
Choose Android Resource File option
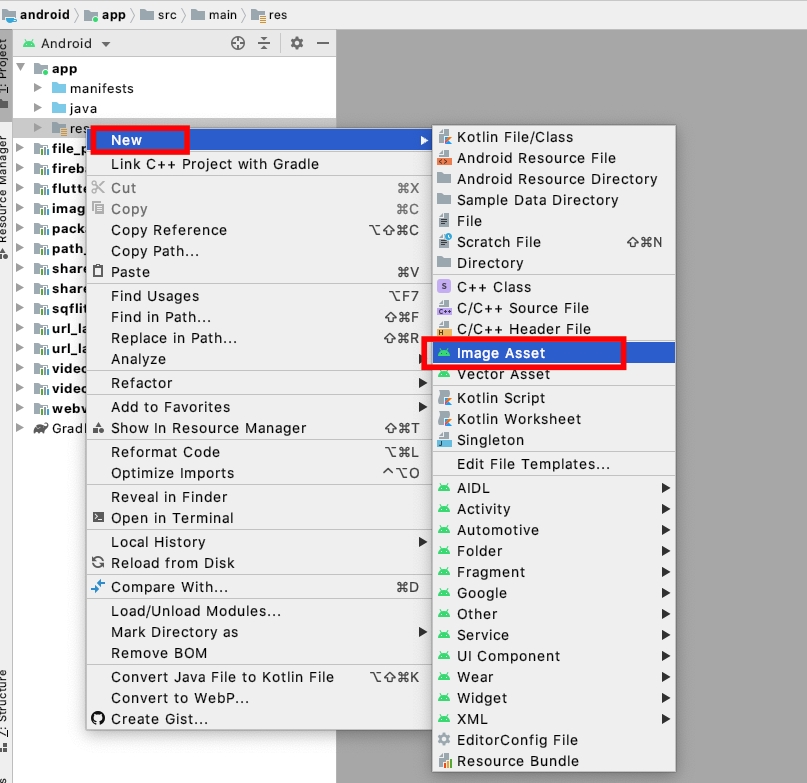click(536, 158)
